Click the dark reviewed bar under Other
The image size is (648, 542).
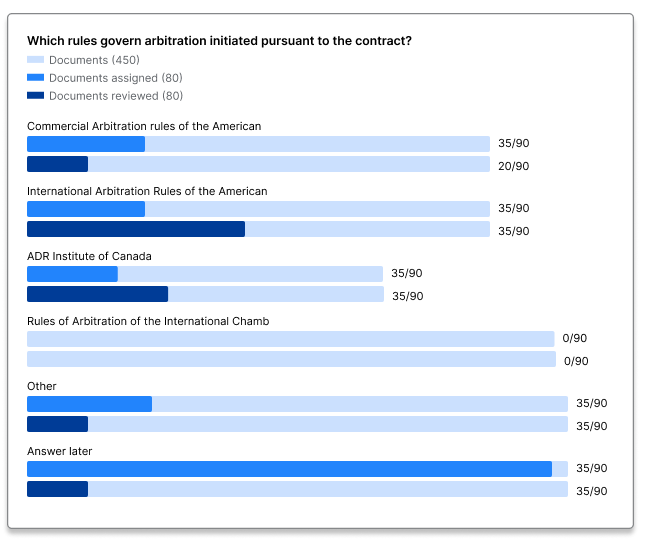point(57,425)
